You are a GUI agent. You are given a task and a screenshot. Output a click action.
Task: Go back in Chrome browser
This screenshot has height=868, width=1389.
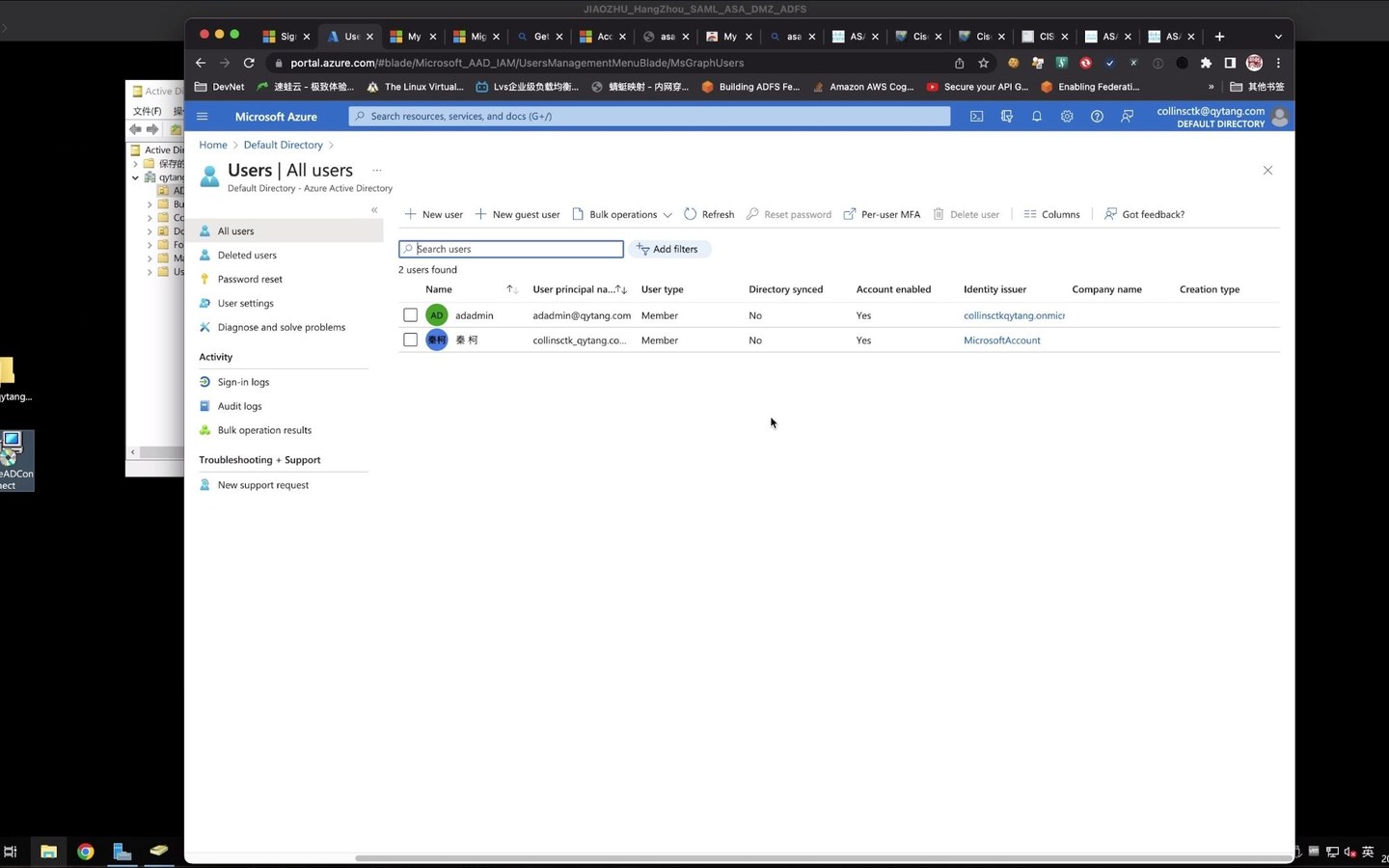pos(201,63)
